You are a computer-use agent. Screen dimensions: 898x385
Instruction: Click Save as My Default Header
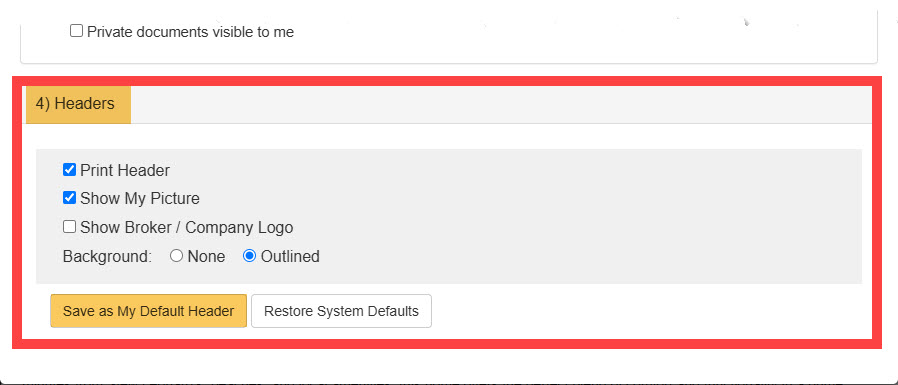148,311
